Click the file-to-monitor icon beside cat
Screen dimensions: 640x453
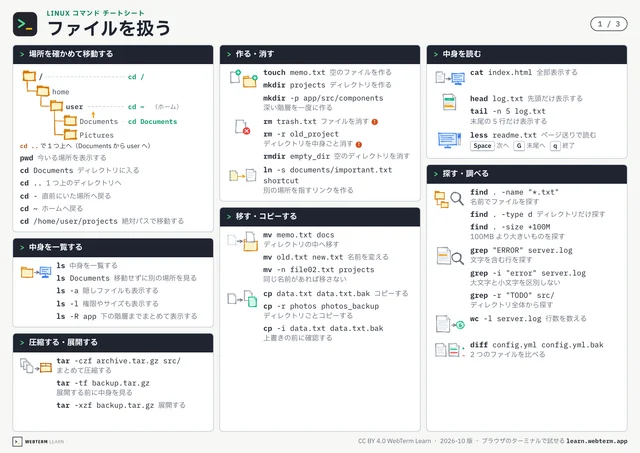coord(450,78)
